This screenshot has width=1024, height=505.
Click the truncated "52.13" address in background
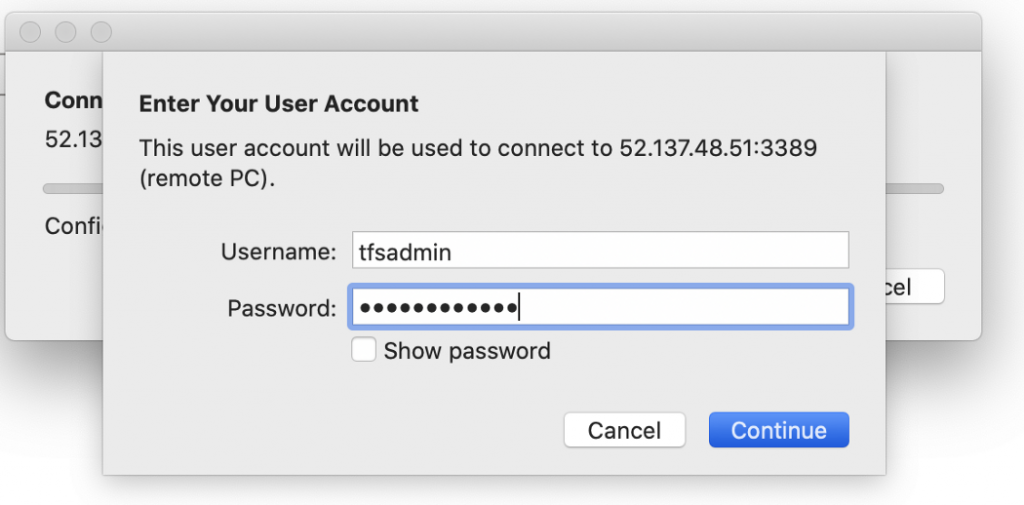click(x=73, y=138)
